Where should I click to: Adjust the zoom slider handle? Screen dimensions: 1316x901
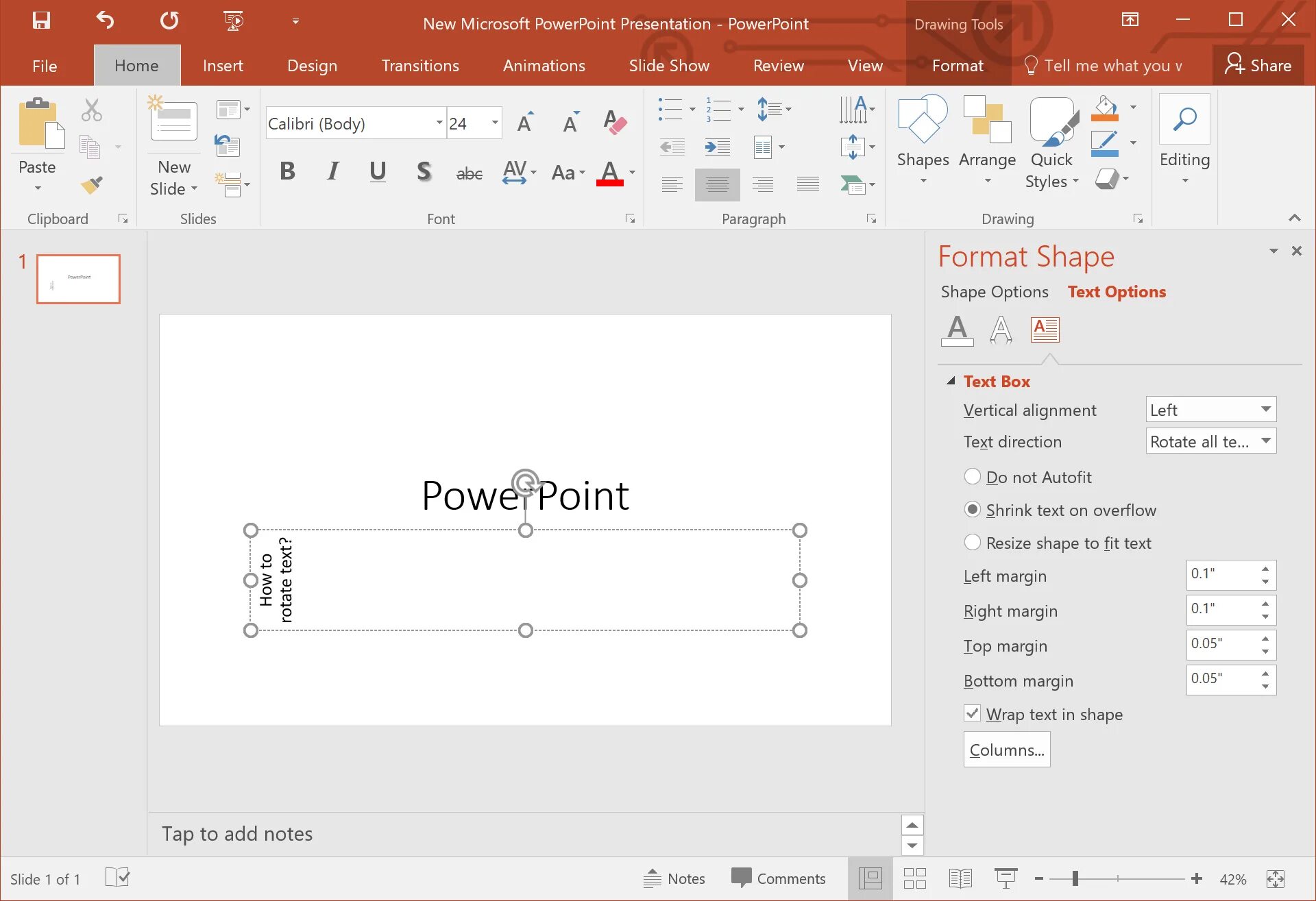tap(1075, 878)
